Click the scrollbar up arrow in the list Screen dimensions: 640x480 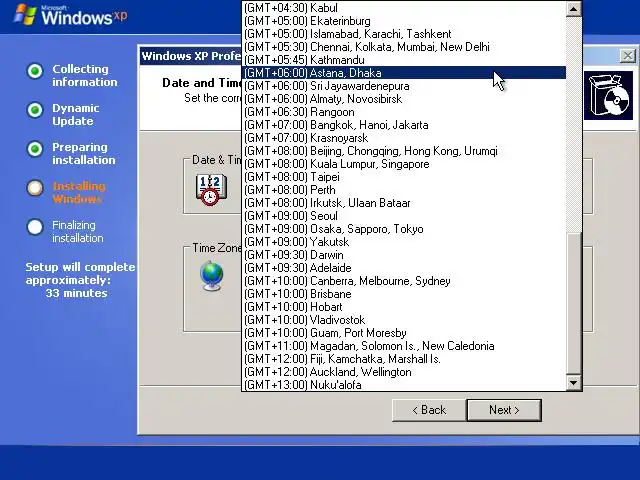[x=573, y=9]
